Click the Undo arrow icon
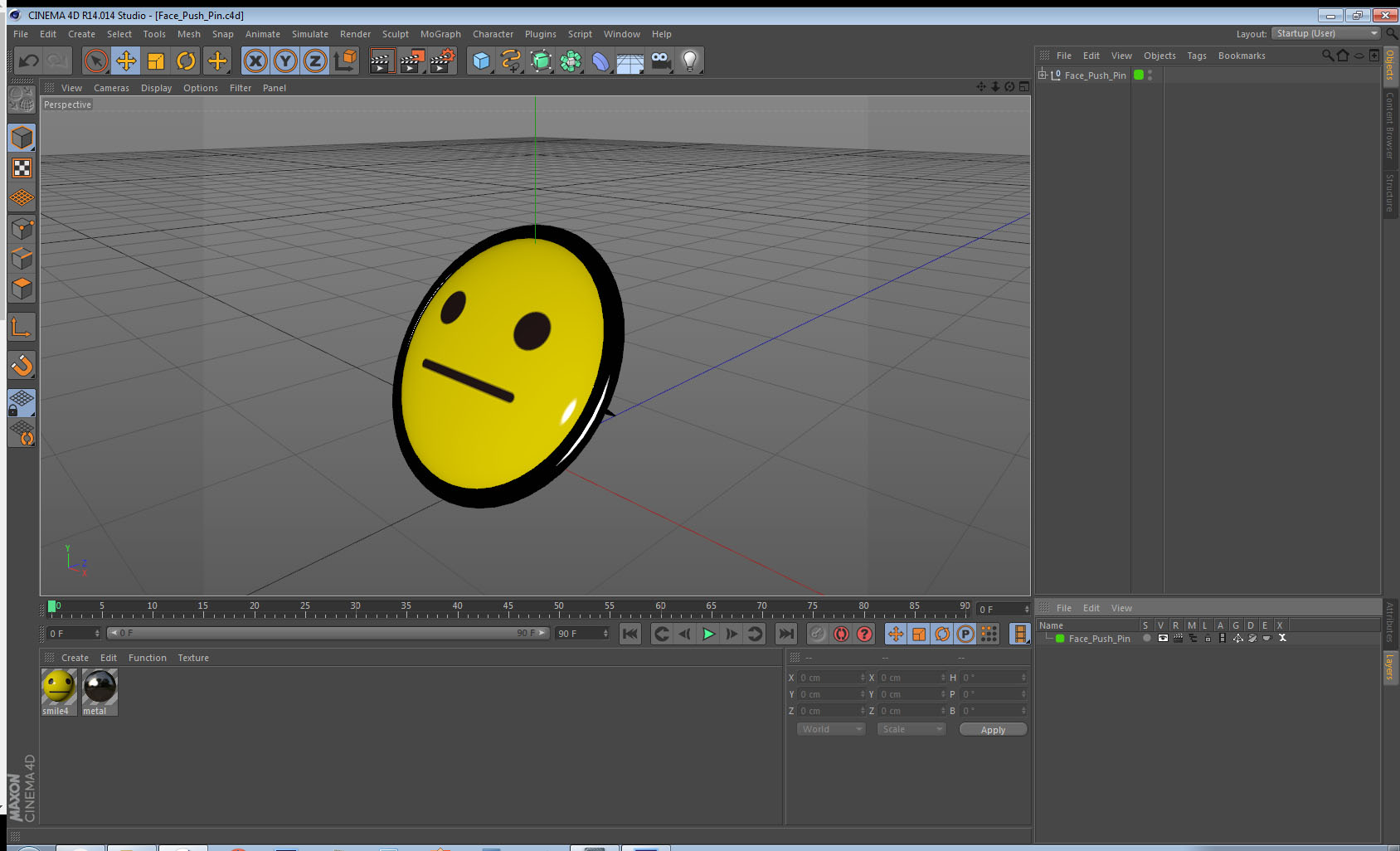 (x=28, y=61)
